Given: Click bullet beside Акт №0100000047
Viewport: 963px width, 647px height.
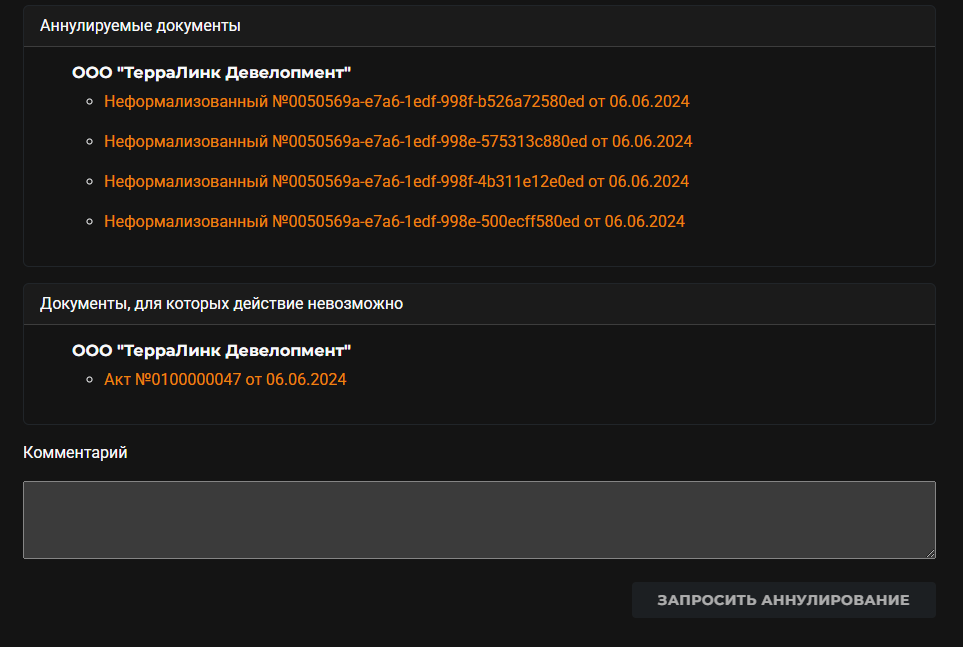Looking at the screenshot, I should coord(90,379).
